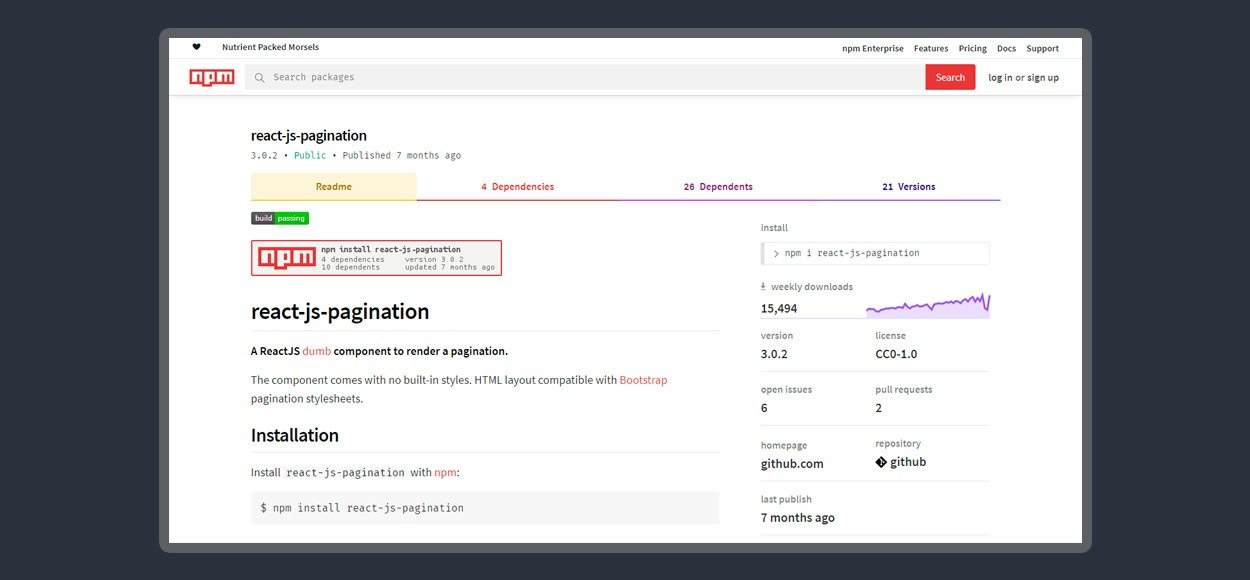Click the '$ npm install react-js-pagination' code block
Screen dimensions: 1250x580
pyautogui.click(x=485, y=508)
